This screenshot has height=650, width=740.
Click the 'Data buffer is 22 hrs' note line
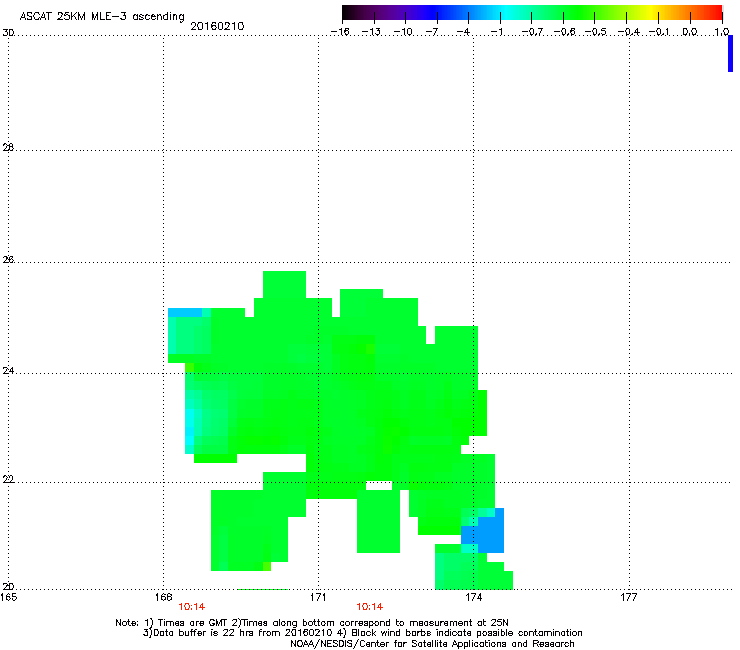(x=362, y=633)
